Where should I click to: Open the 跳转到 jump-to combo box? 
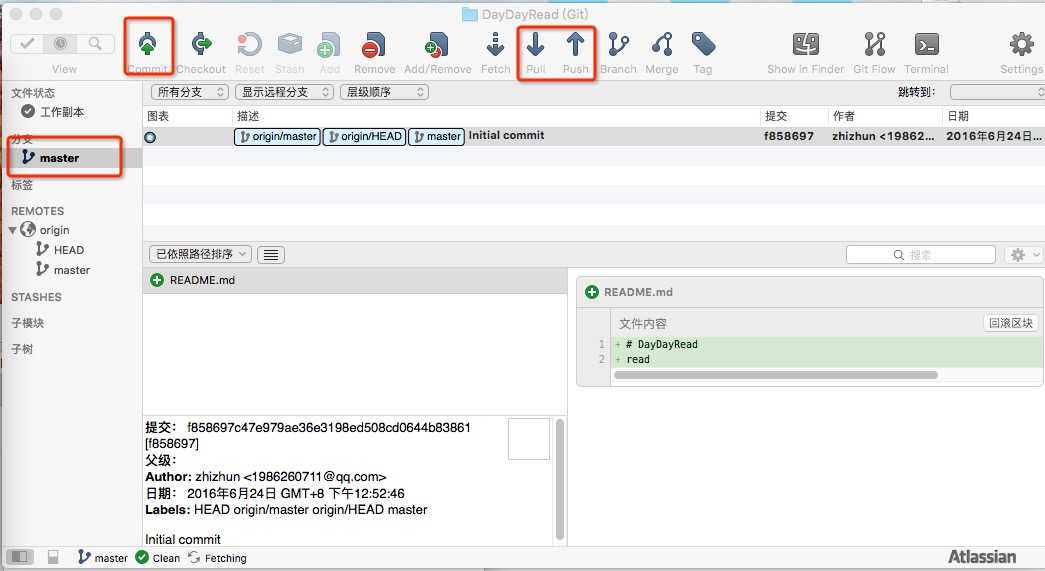tap(997, 92)
